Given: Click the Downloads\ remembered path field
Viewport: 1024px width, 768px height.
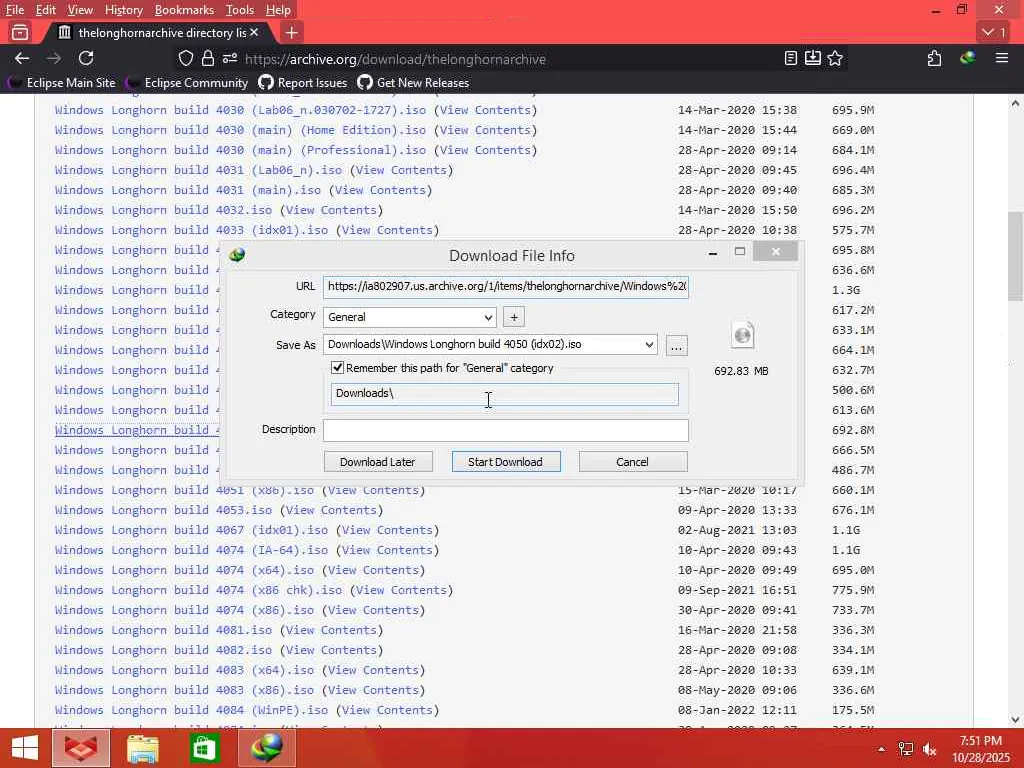Looking at the screenshot, I should (x=505, y=394).
